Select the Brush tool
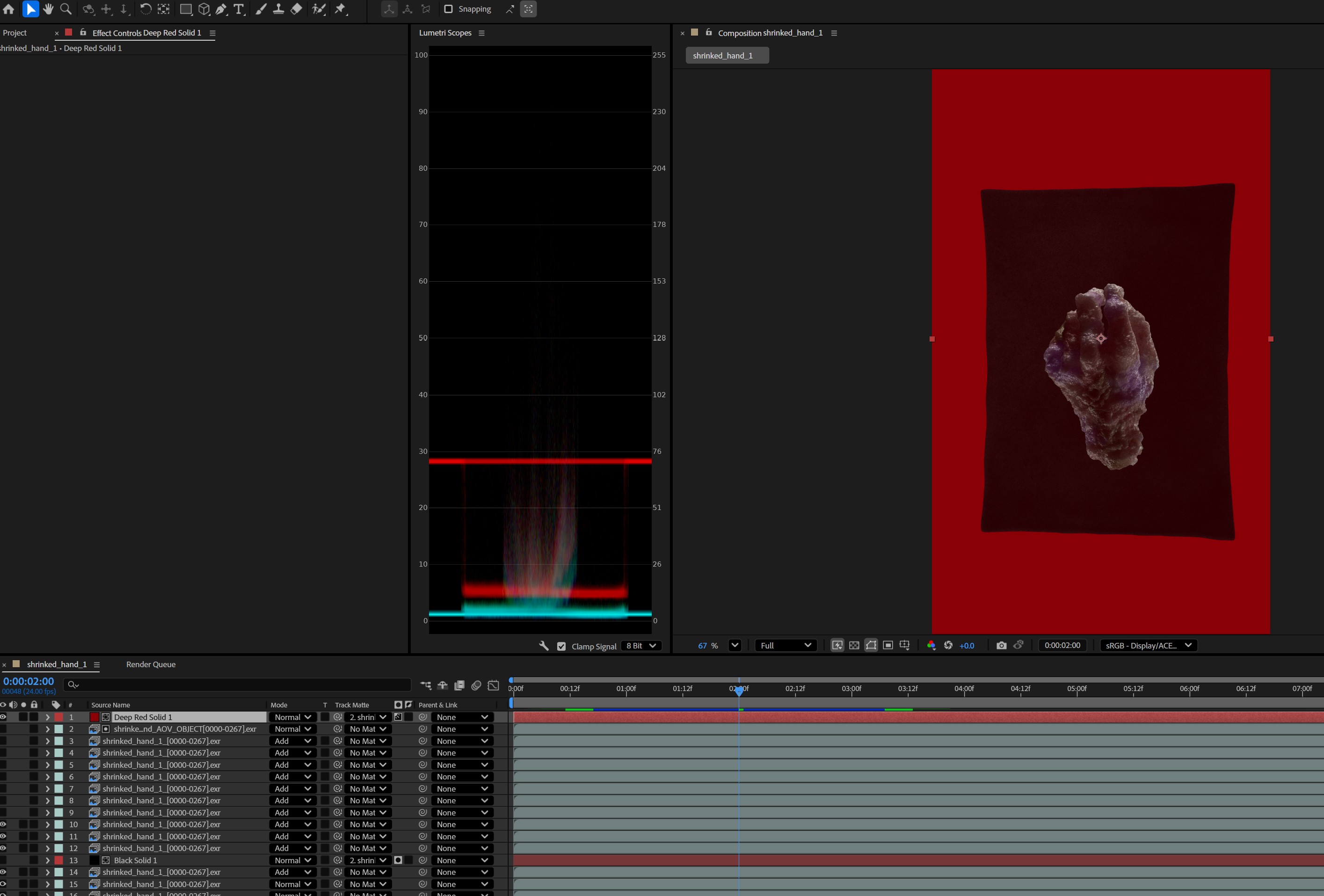 [262, 9]
